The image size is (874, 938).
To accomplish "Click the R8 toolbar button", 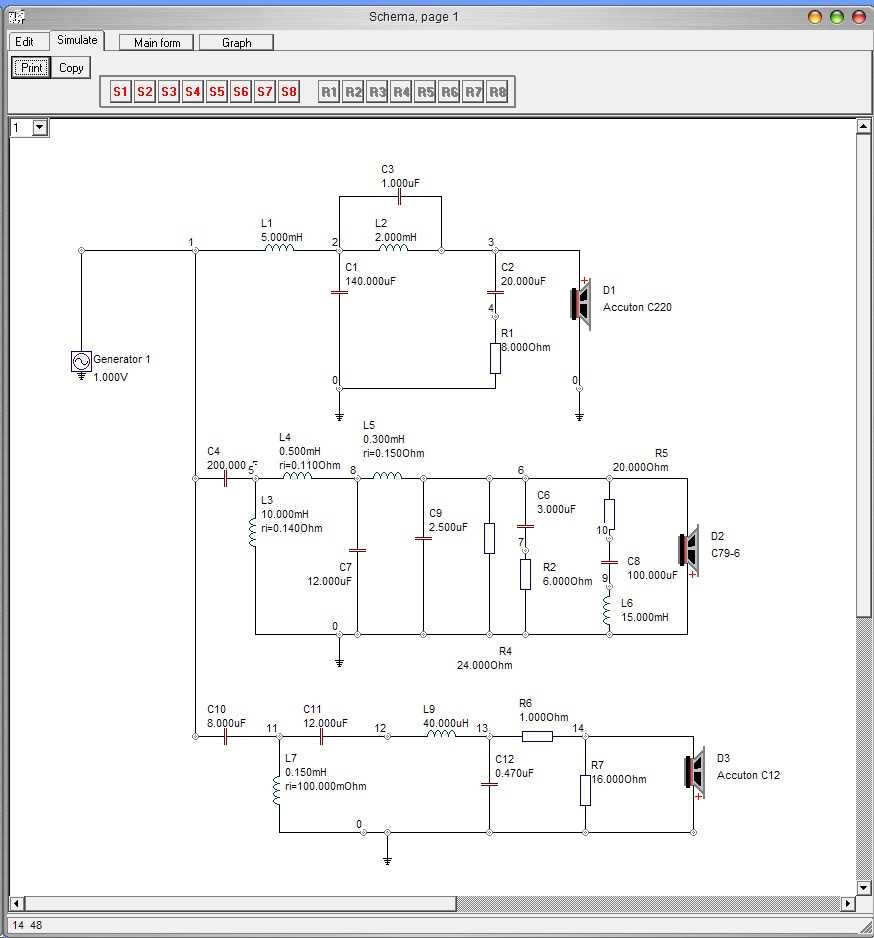I will [497, 92].
